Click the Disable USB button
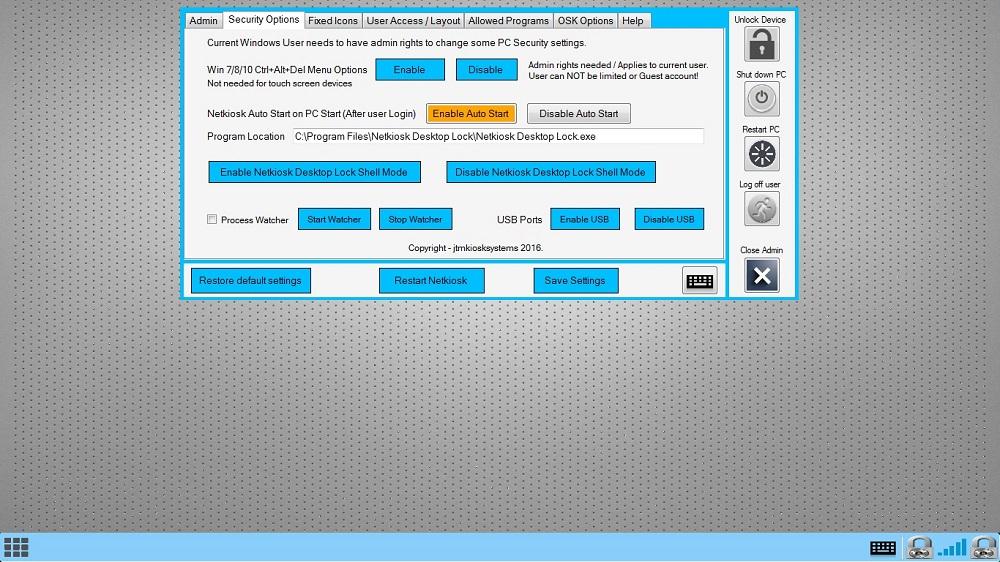 click(x=669, y=219)
